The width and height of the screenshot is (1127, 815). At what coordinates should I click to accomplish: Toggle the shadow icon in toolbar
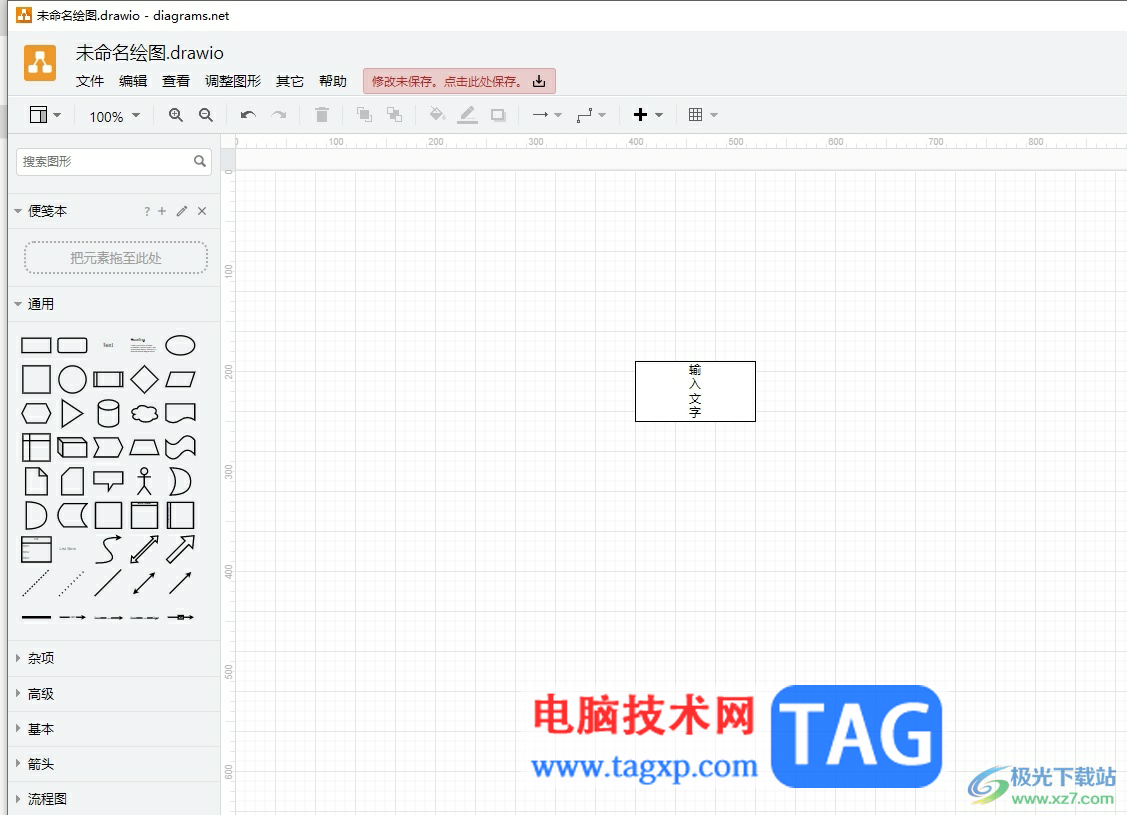coord(498,115)
